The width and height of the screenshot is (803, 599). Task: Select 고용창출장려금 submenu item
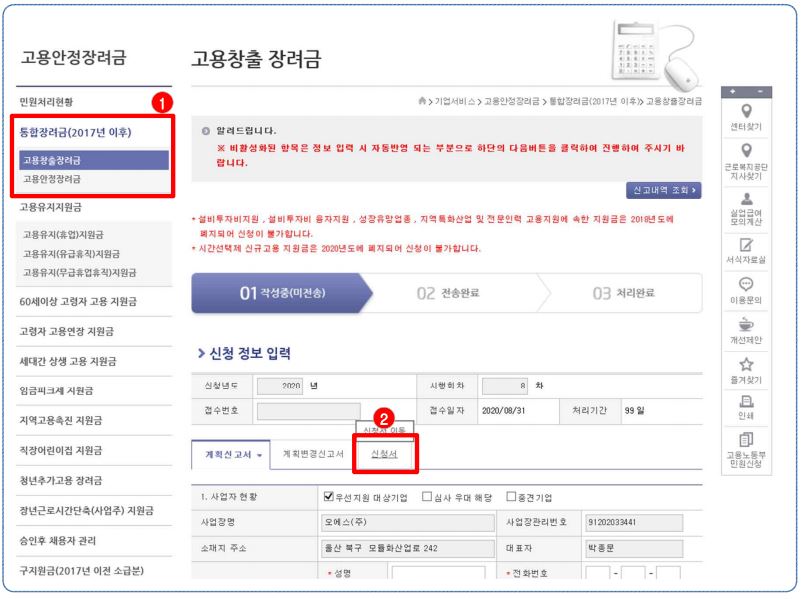[94, 160]
